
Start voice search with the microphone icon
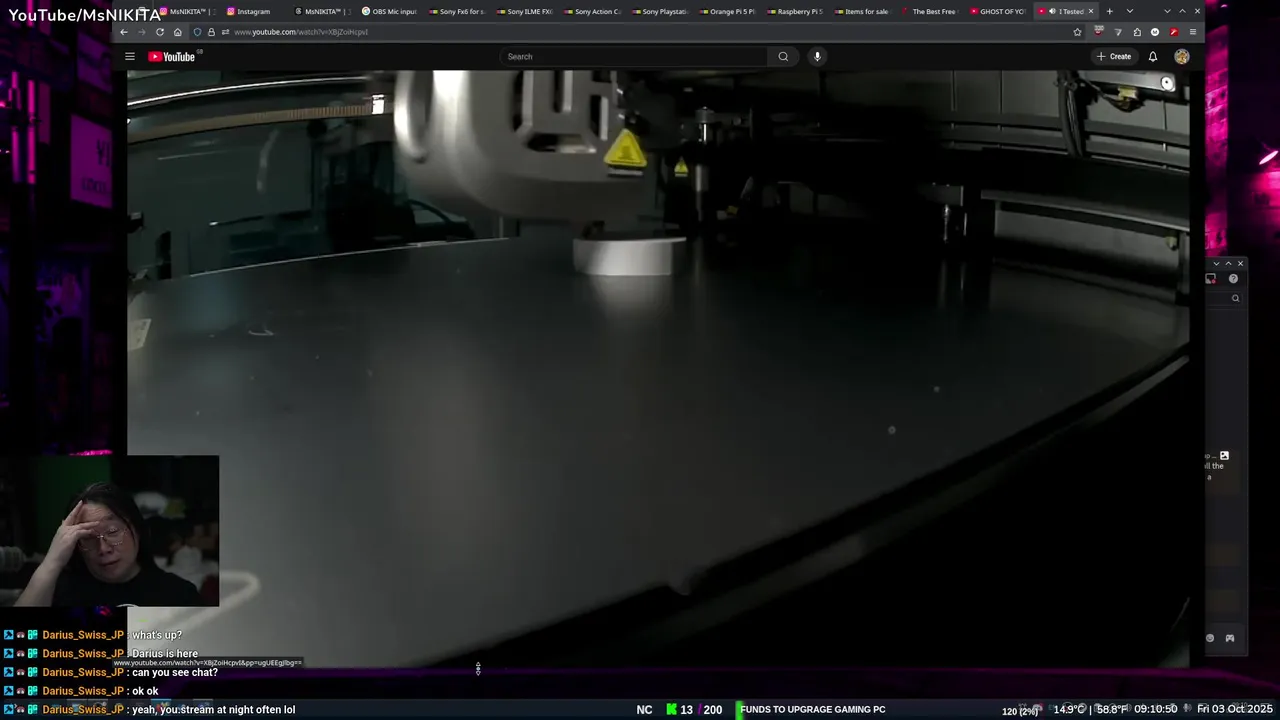(817, 56)
